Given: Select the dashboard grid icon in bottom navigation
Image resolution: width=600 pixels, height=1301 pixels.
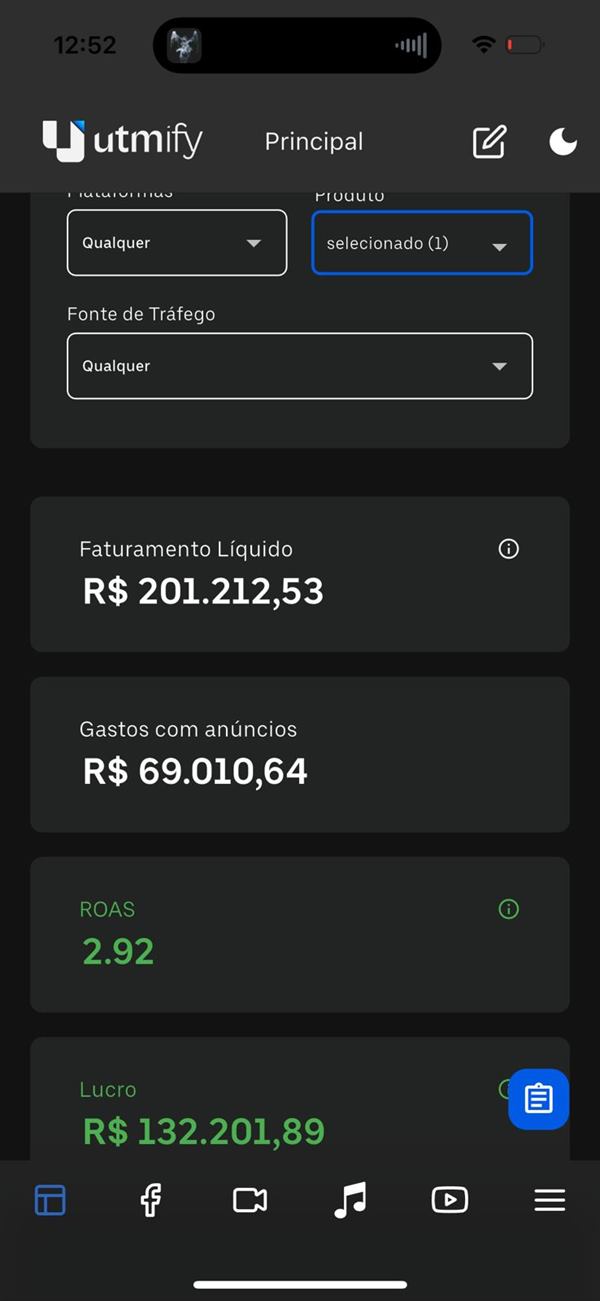Looking at the screenshot, I should 49,1200.
